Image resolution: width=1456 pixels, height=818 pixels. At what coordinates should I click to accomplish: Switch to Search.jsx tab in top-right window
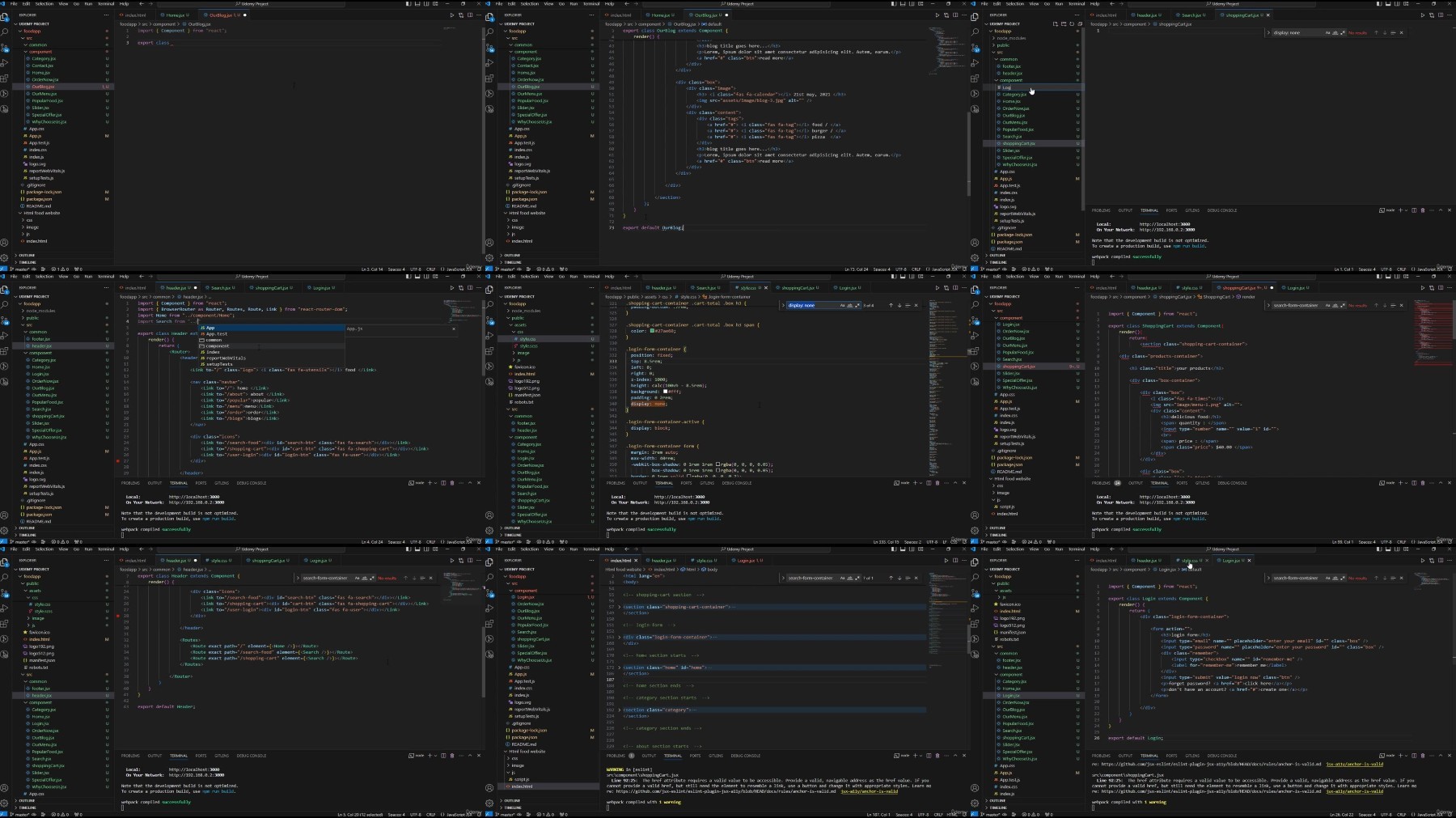[1191, 15]
